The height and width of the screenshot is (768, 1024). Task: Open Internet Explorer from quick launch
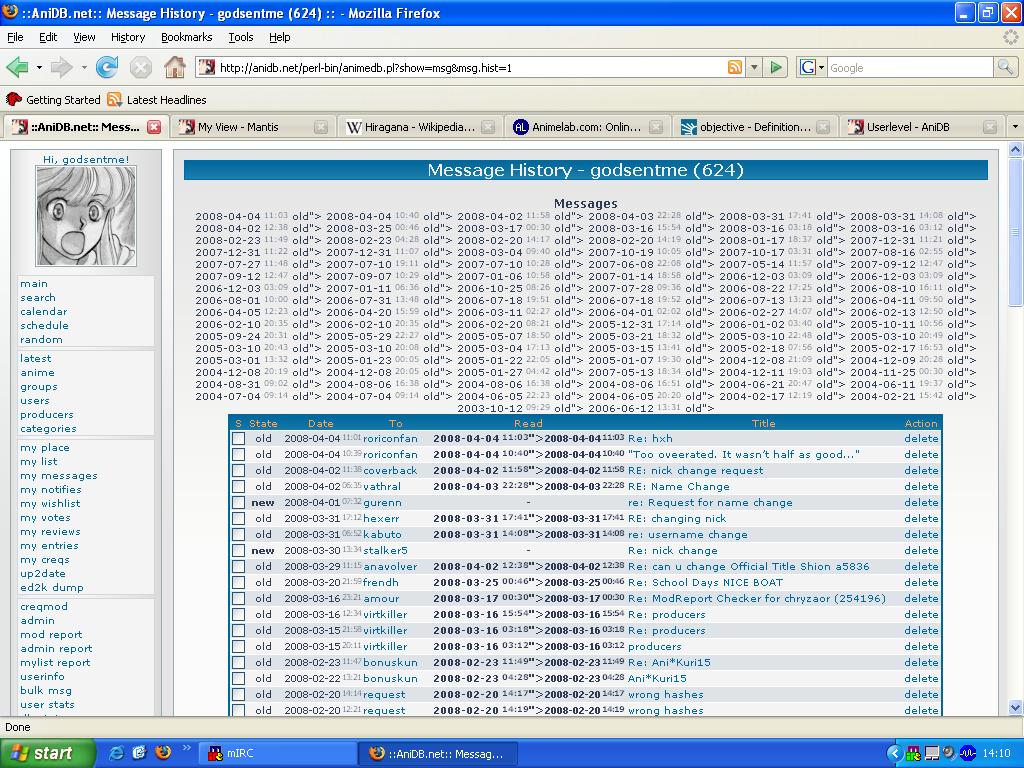coord(117,753)
